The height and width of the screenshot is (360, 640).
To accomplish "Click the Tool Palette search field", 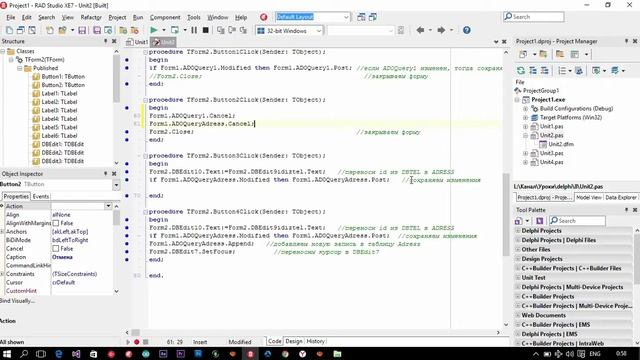I will [x=577, y=221].
